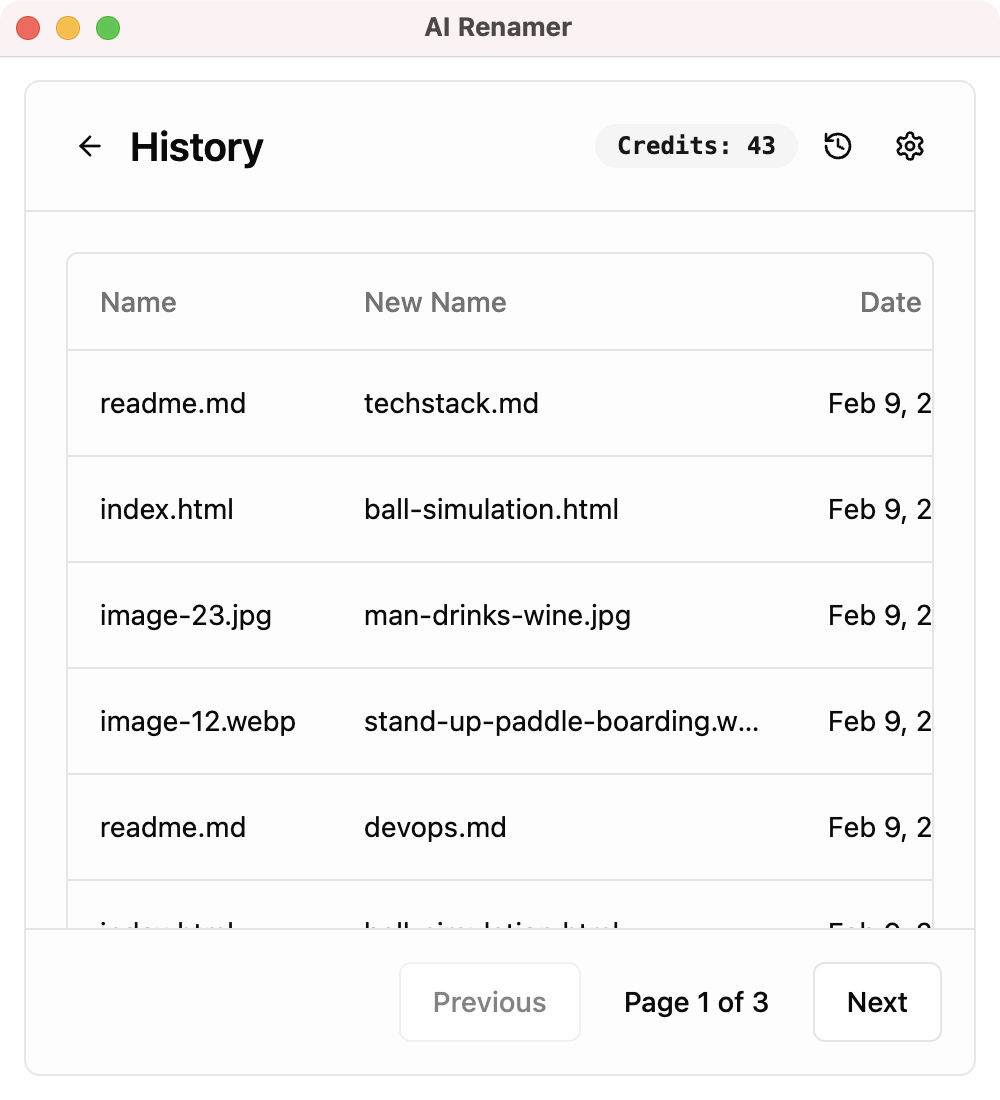1000x1100 pixels.
Task: Click the readme.md original filename
Action: click(173, 403)
